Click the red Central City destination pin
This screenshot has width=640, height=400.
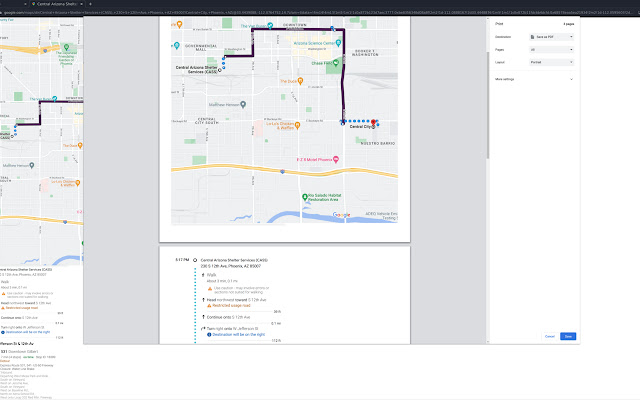(x=373, y=122)
